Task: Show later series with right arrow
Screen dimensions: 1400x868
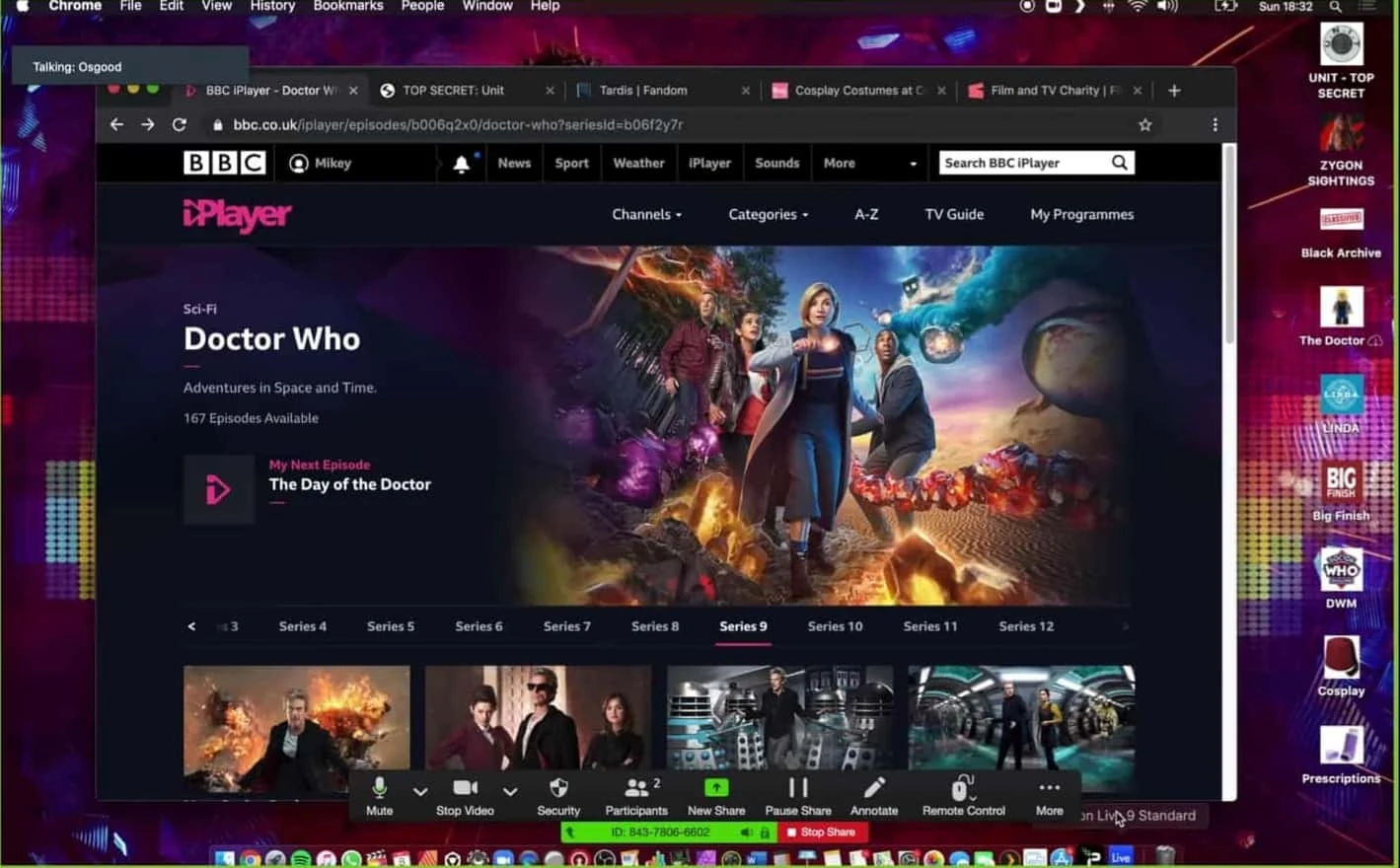Action: tap(1125, 626)
